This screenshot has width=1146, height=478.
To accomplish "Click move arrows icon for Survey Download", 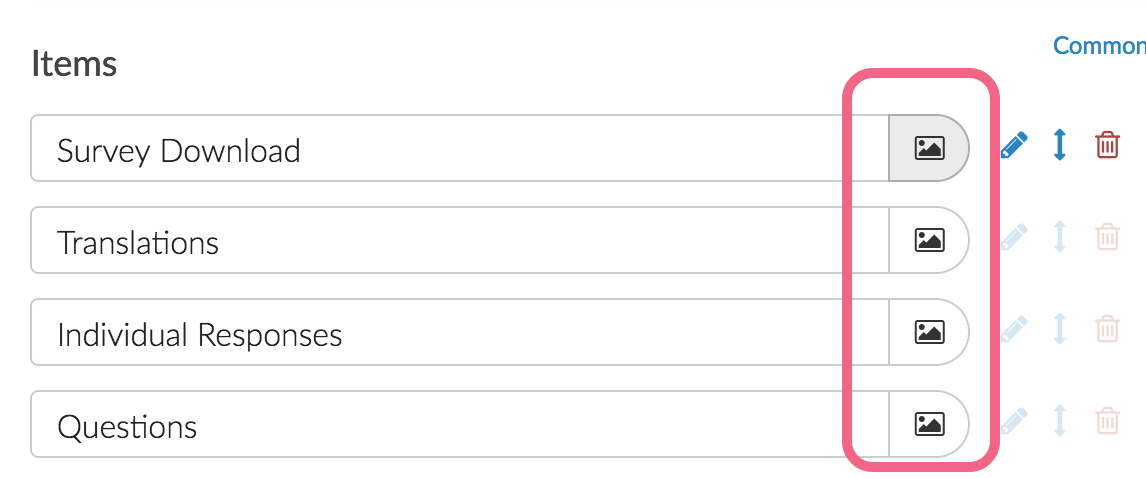I will click(1060, 145).
